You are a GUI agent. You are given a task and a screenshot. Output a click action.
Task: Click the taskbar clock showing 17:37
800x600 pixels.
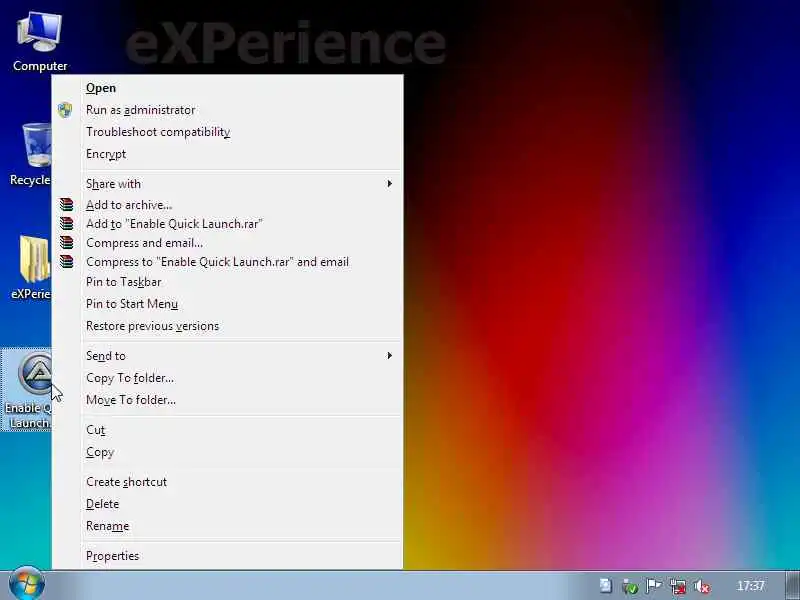(751, 586)
